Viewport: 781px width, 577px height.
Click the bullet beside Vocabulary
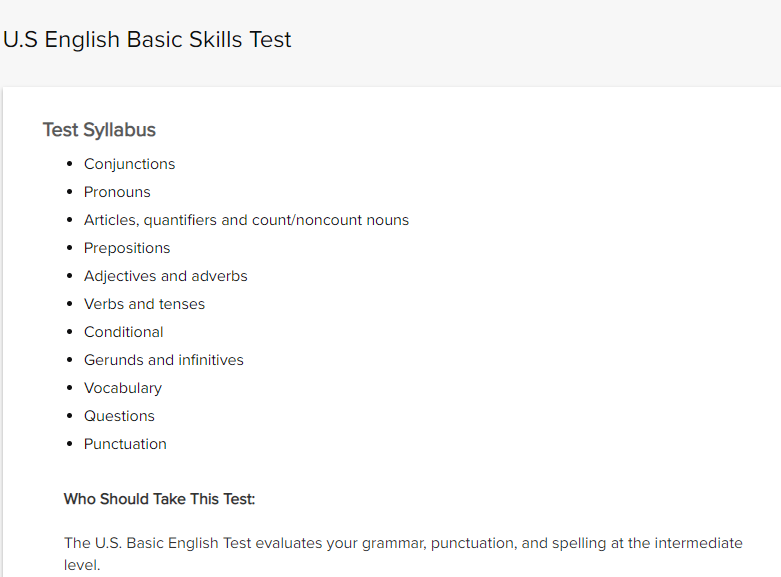[69, 388]
